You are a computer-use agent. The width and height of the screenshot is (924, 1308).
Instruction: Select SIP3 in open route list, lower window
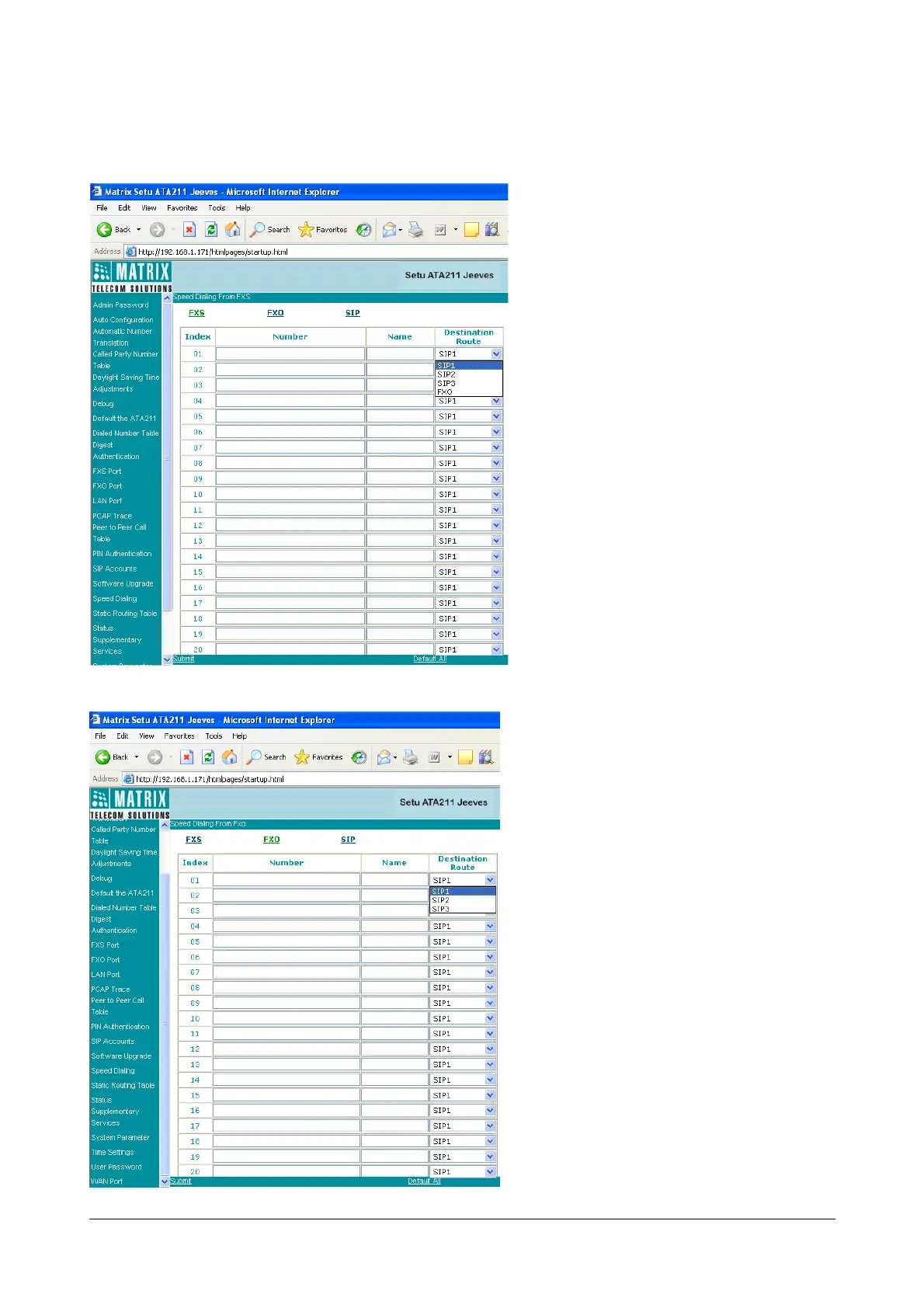pyautogui.click(x=463, y=909)
